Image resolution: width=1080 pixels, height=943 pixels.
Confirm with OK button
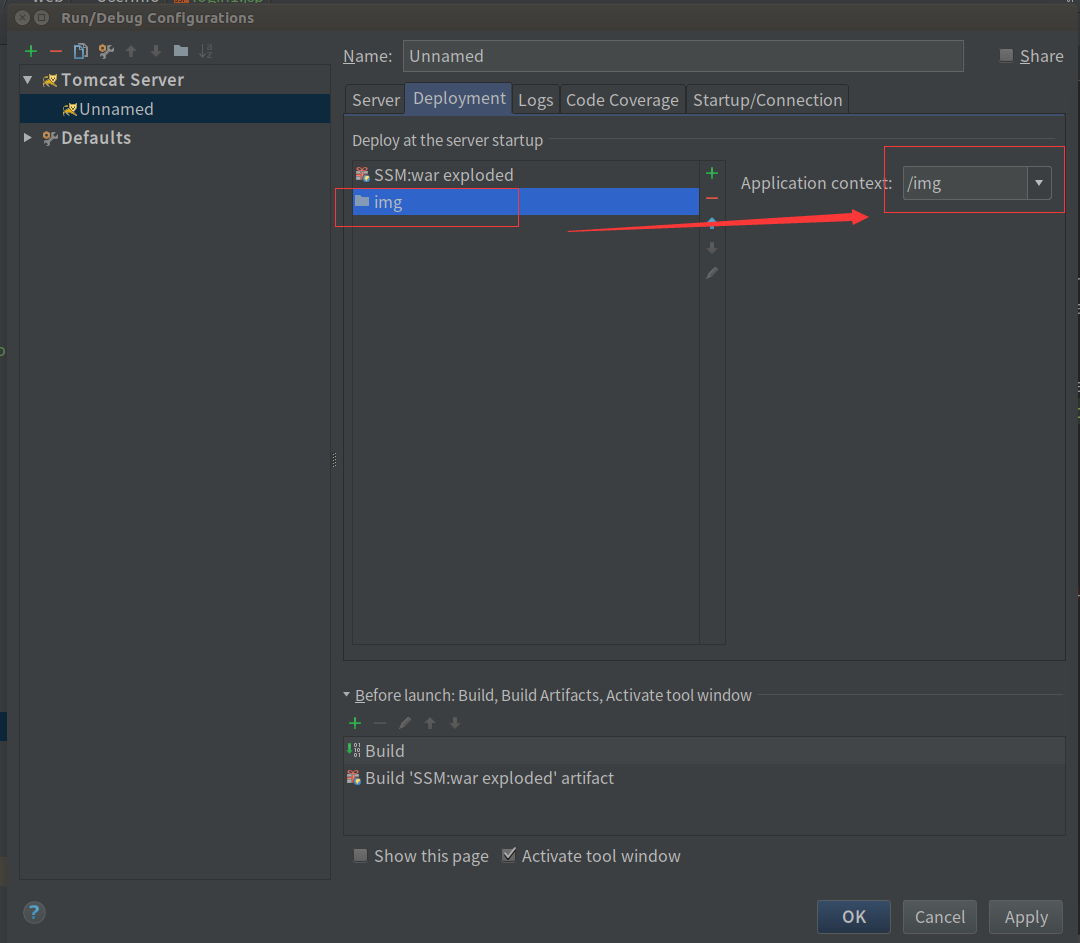(853, 917)
